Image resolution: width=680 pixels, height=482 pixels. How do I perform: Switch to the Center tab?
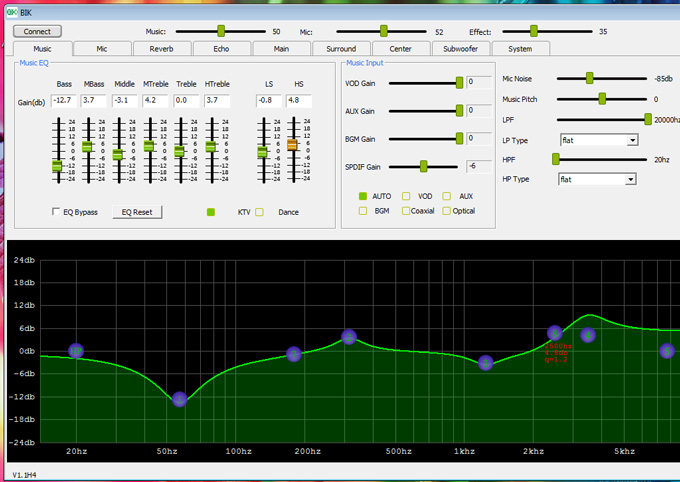[400, 49]
